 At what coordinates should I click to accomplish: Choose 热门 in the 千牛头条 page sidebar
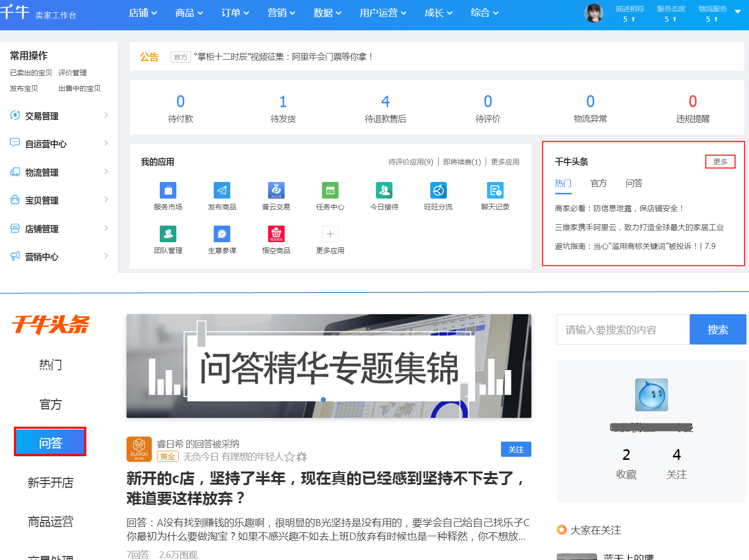point(50,365)
